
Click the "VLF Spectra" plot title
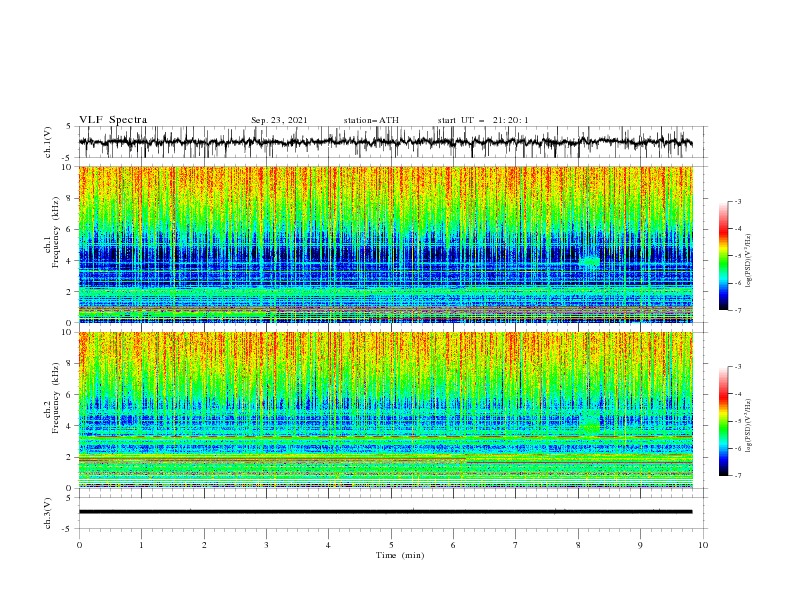[x=113, y=120]
